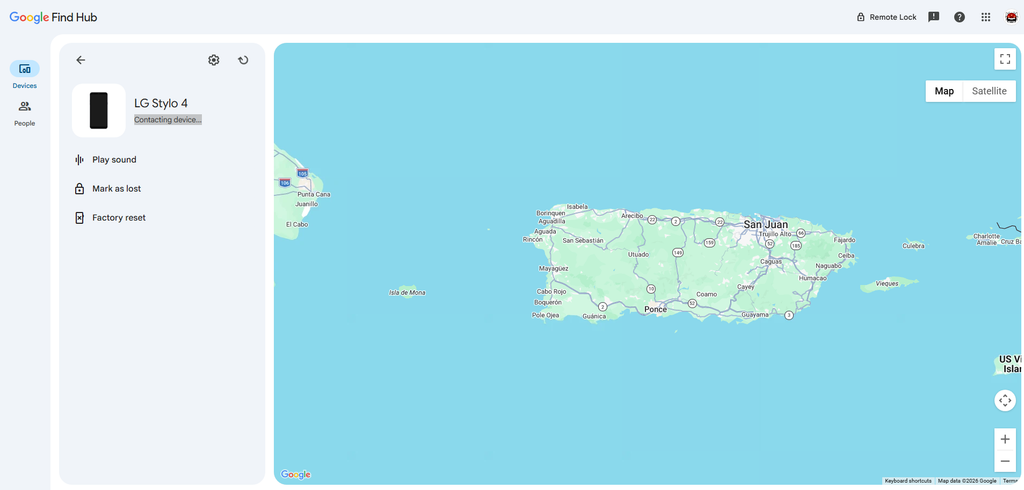Open the People sidebar section

(25, 113)
